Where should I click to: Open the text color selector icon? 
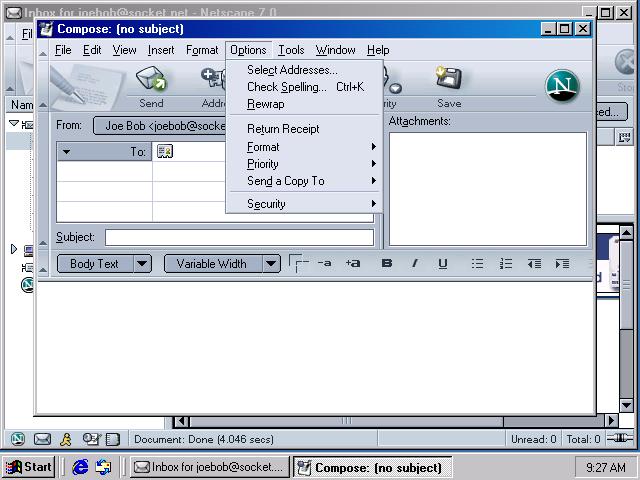point(298,263)
